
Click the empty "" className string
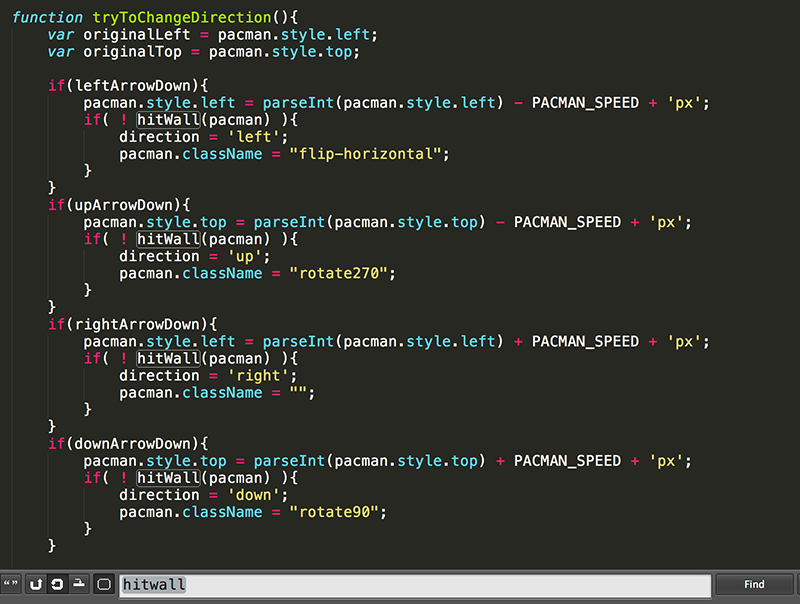pos(298,392)
